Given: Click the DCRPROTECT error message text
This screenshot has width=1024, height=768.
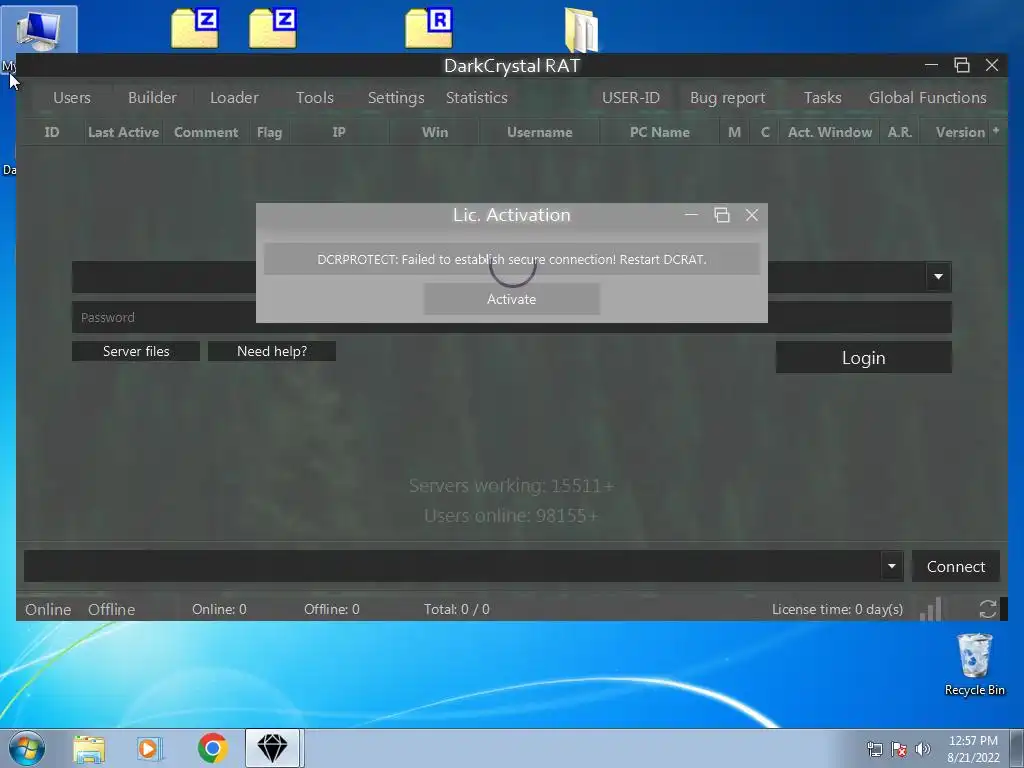Looking at the screenshot, I should [512, 259].
